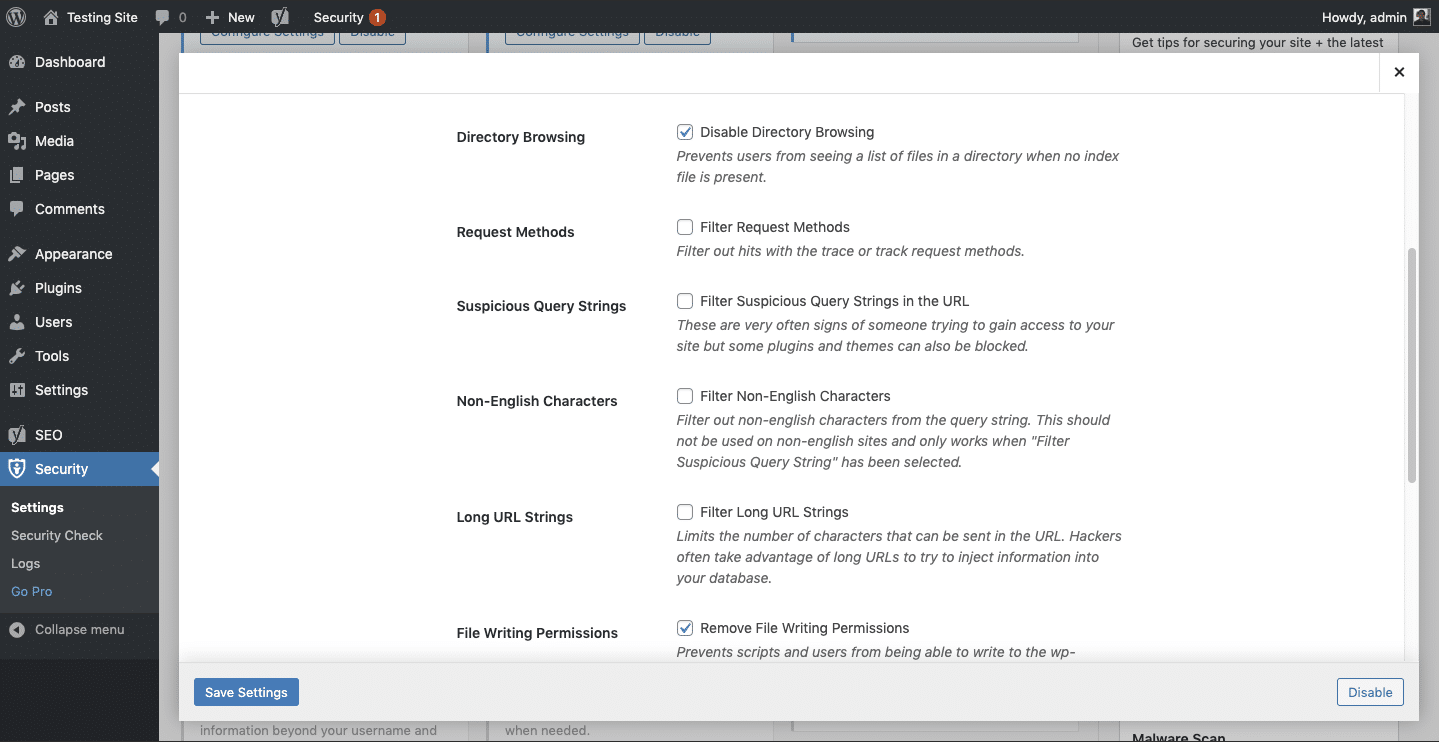
Task: Open the Howdy, admin account menu
Action: pyautogui.click(x=1376, y=17)
